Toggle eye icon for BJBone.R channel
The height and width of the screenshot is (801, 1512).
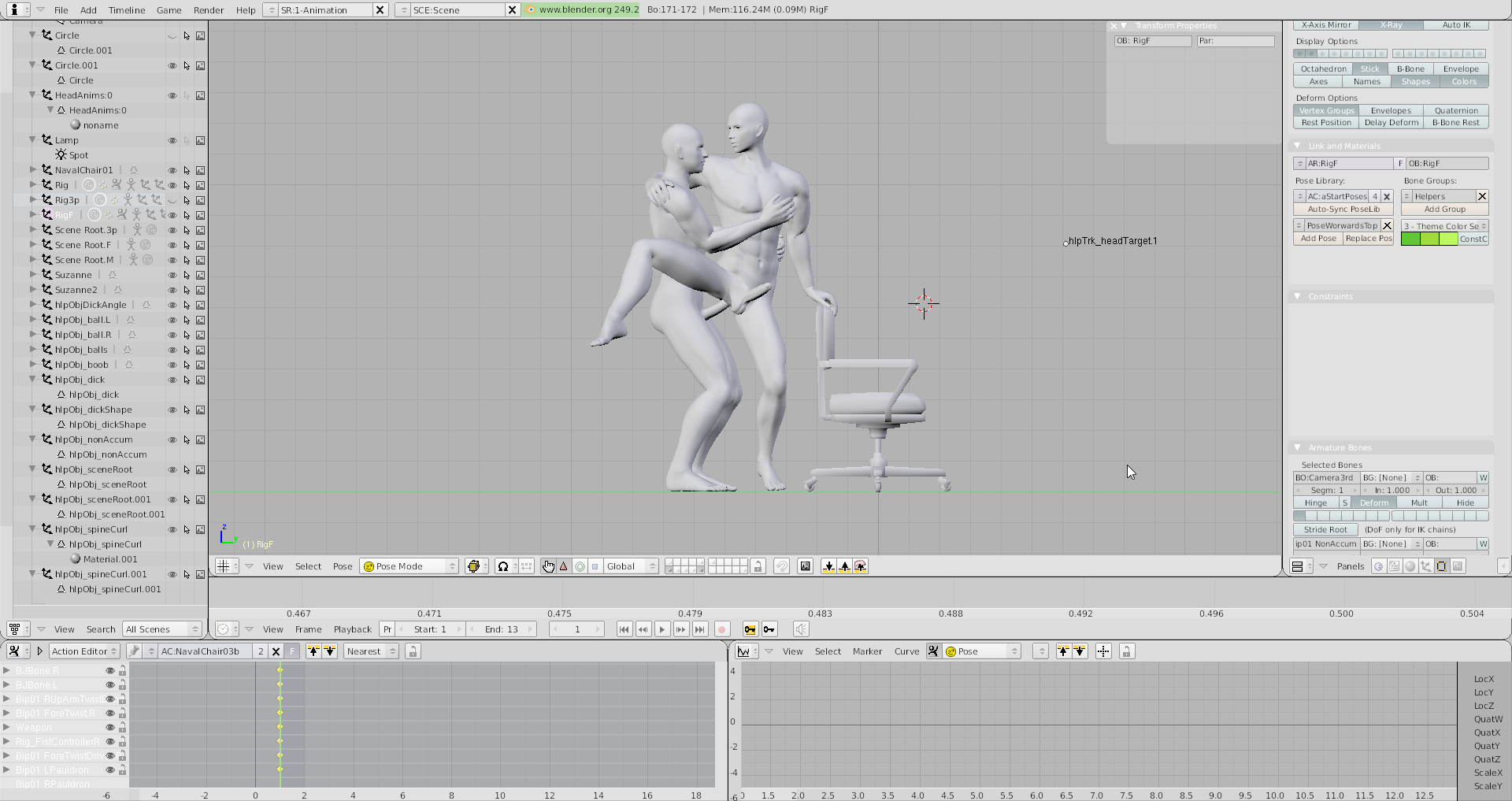point(110,671)
